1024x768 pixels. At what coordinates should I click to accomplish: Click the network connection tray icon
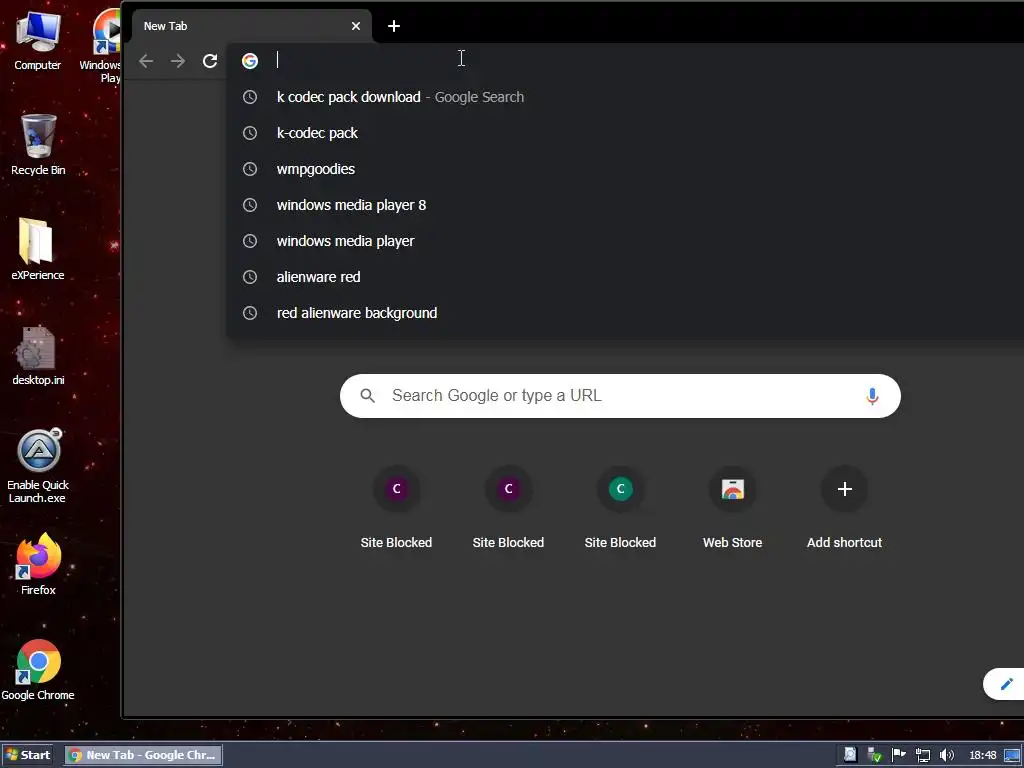923,755
